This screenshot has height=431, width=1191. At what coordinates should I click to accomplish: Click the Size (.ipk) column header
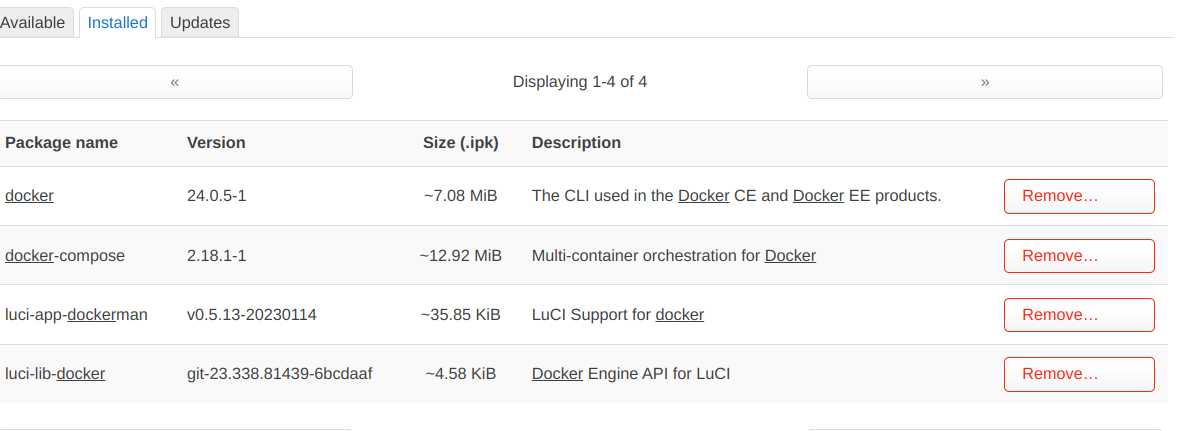coord(461,143)
